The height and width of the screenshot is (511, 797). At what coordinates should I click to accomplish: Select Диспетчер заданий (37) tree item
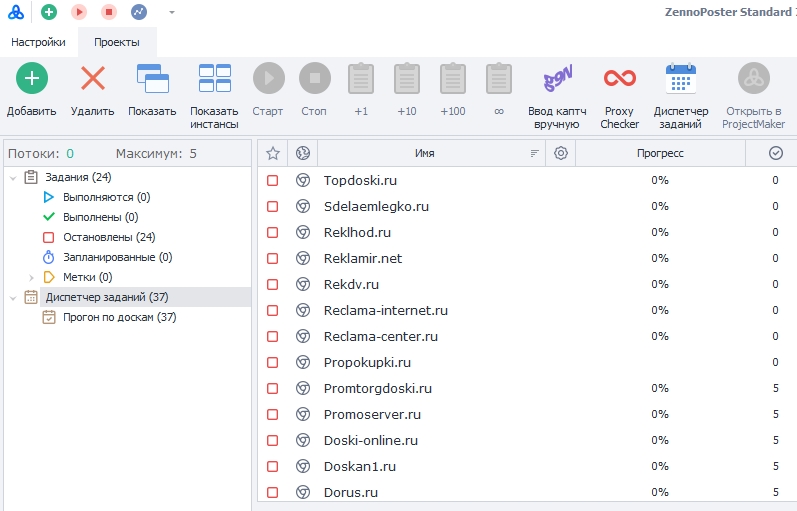point(107,297)
